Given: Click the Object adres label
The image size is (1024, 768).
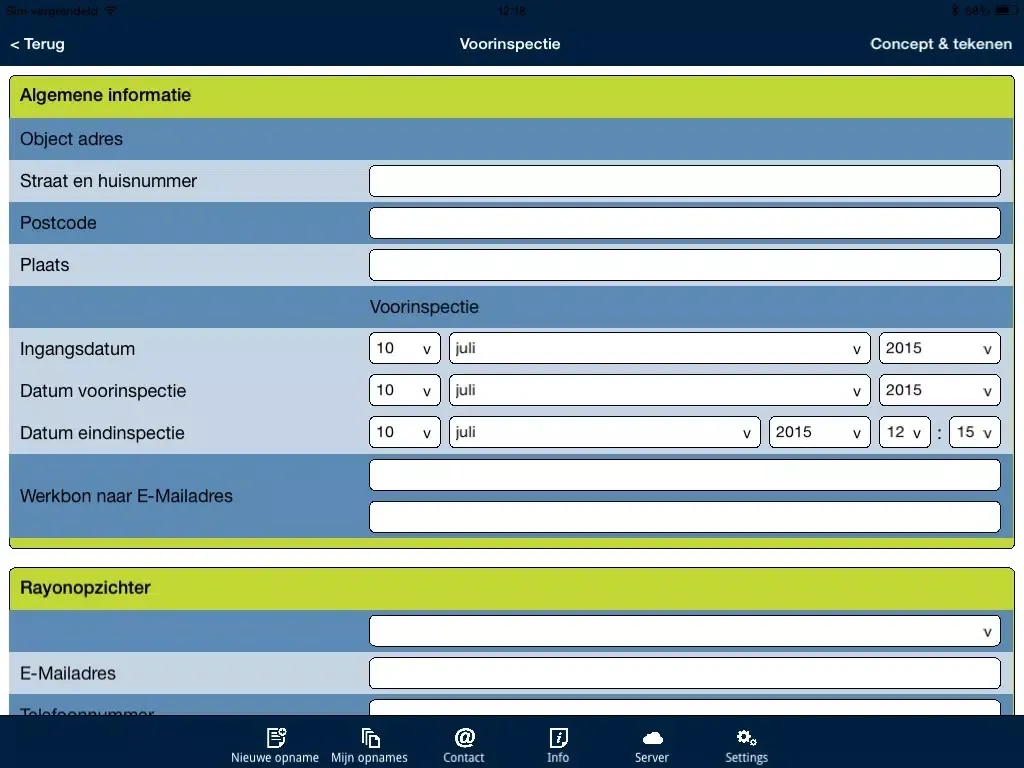Looking at the screenshot, I should click(71, 139).
